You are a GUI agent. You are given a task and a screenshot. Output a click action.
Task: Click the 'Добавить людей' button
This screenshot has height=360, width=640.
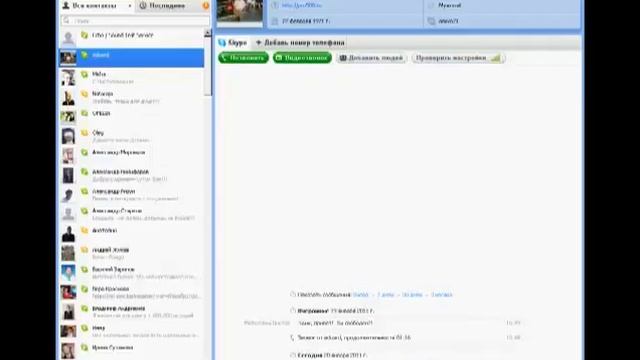click(371, 58)
